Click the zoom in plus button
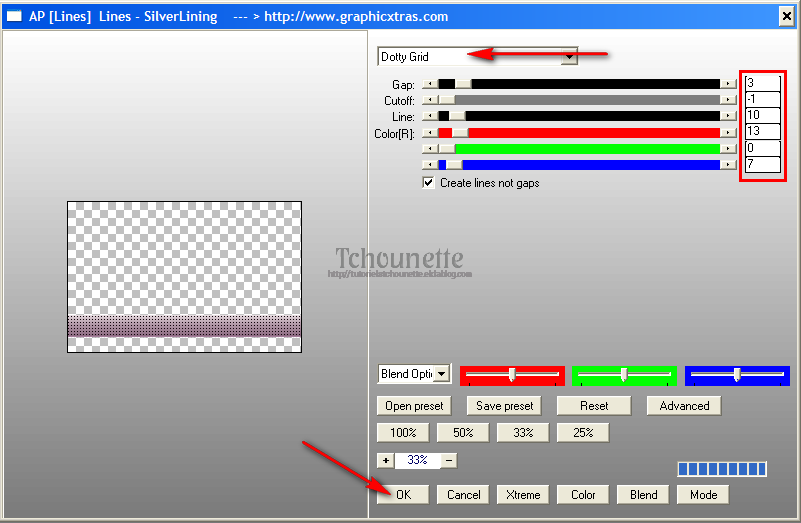 pos(385,461)
